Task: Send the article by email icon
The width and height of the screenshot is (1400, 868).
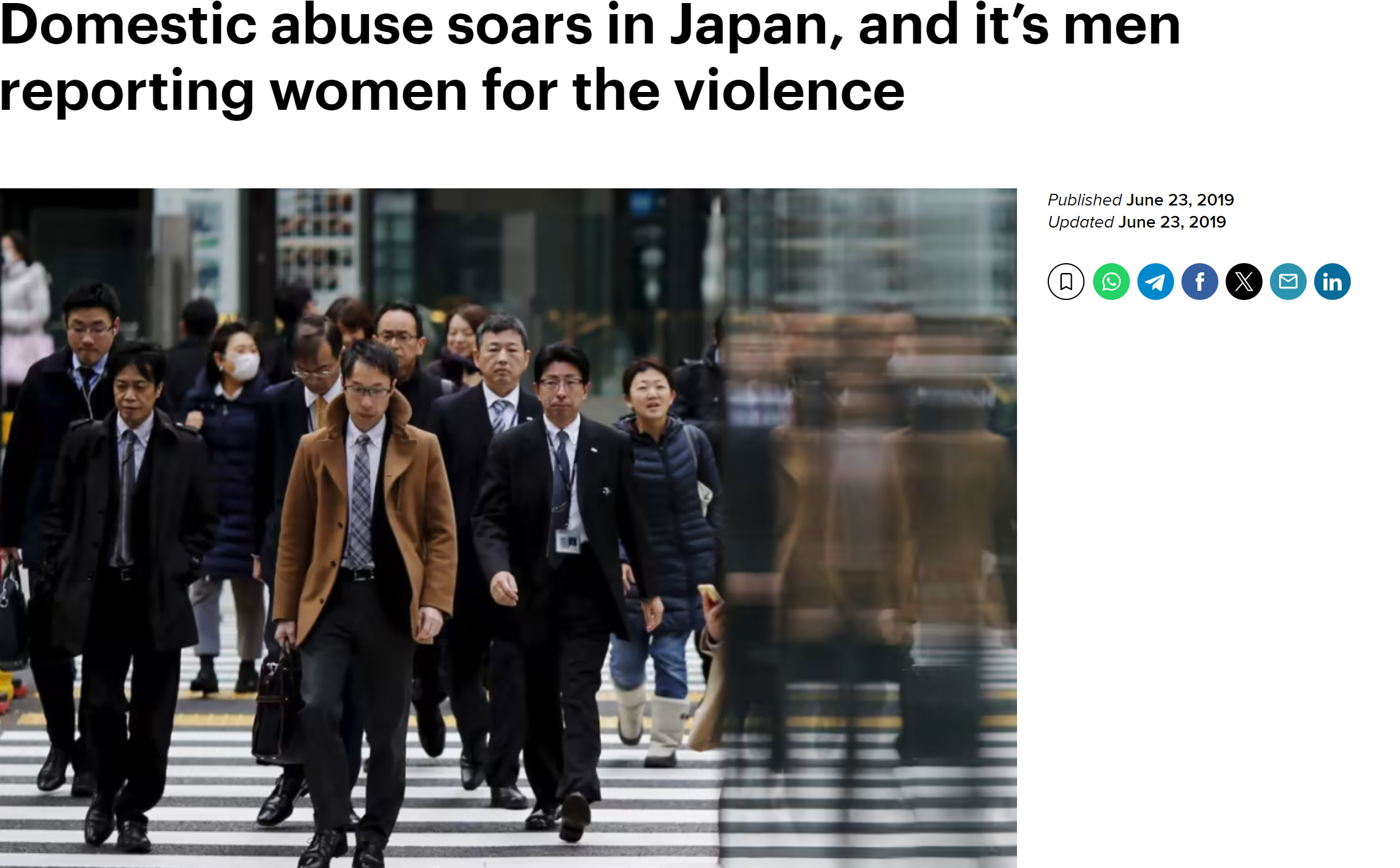Action: pos(1288,282)
